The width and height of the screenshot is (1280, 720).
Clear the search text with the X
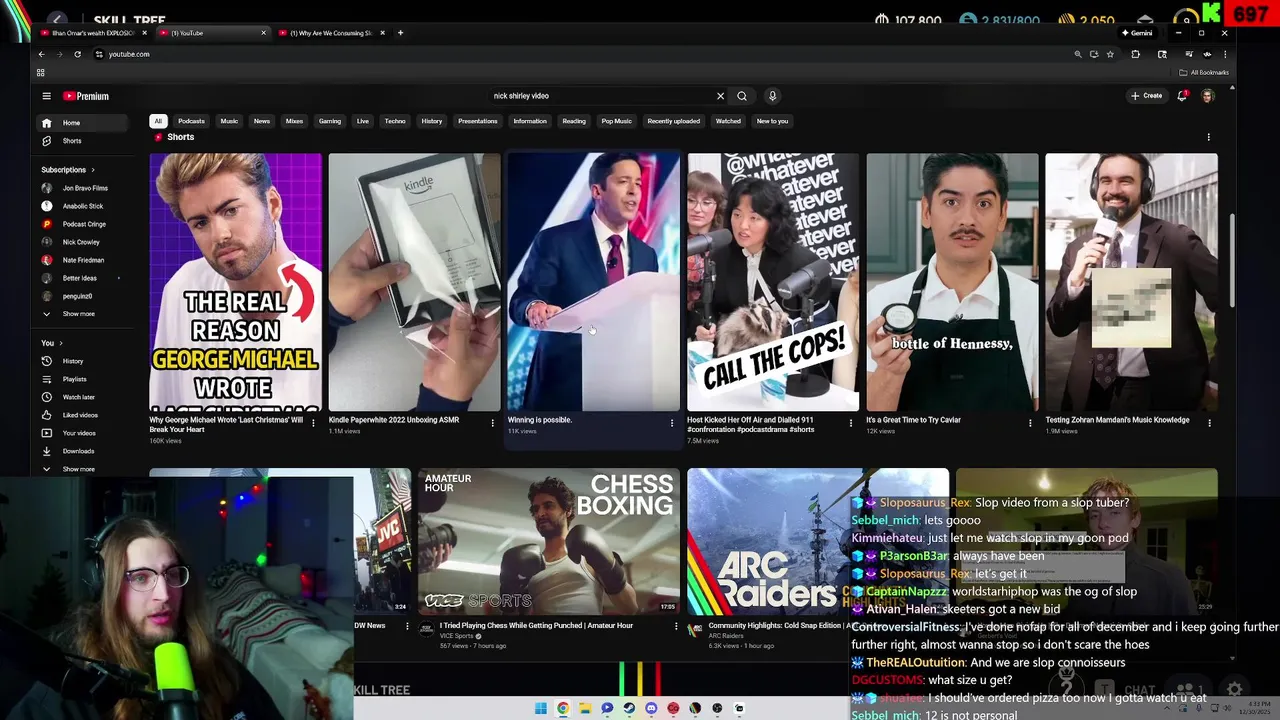(x=720, y=96)
